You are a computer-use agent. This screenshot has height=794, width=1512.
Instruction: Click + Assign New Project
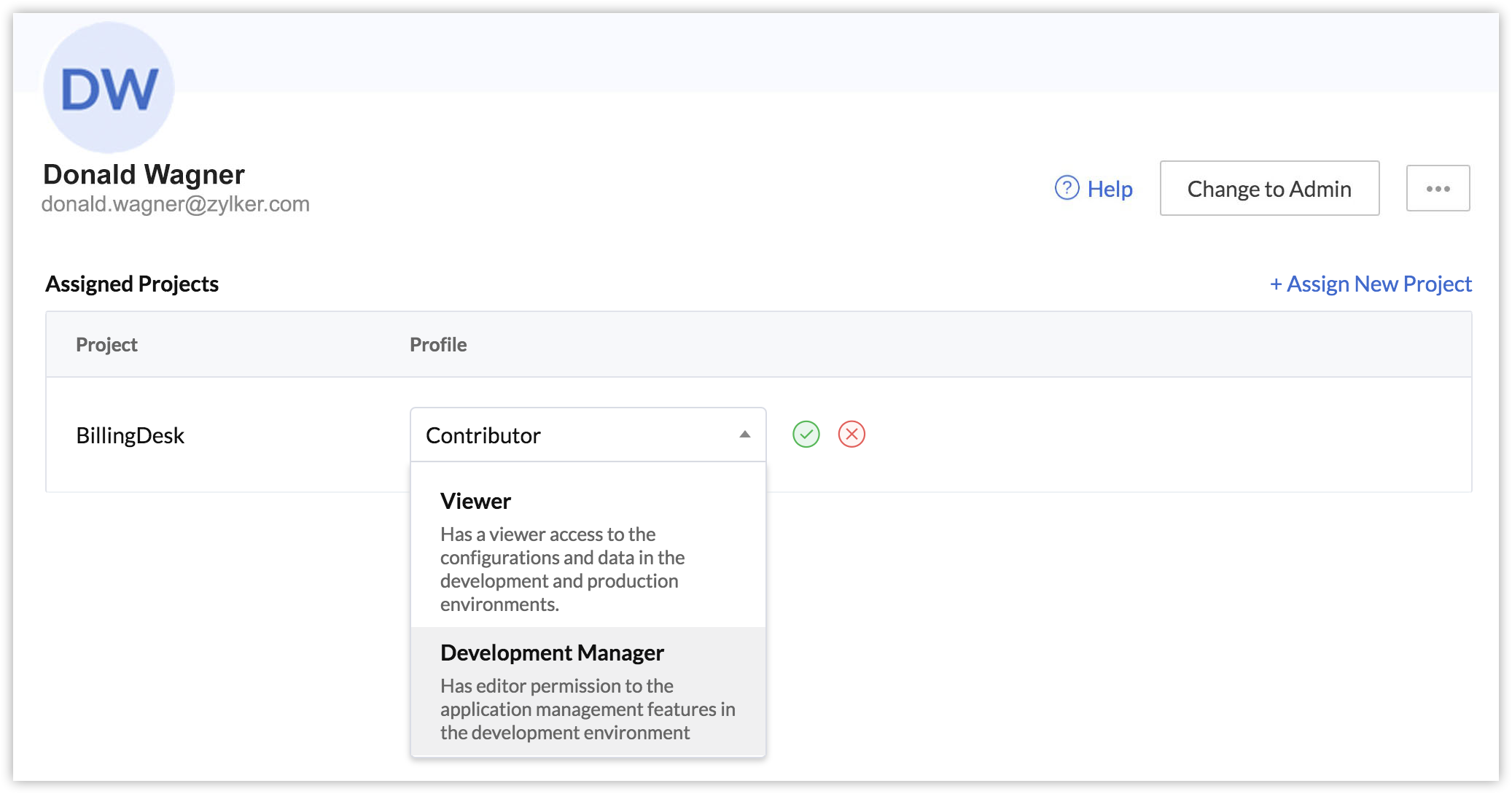click(1370, 284)
